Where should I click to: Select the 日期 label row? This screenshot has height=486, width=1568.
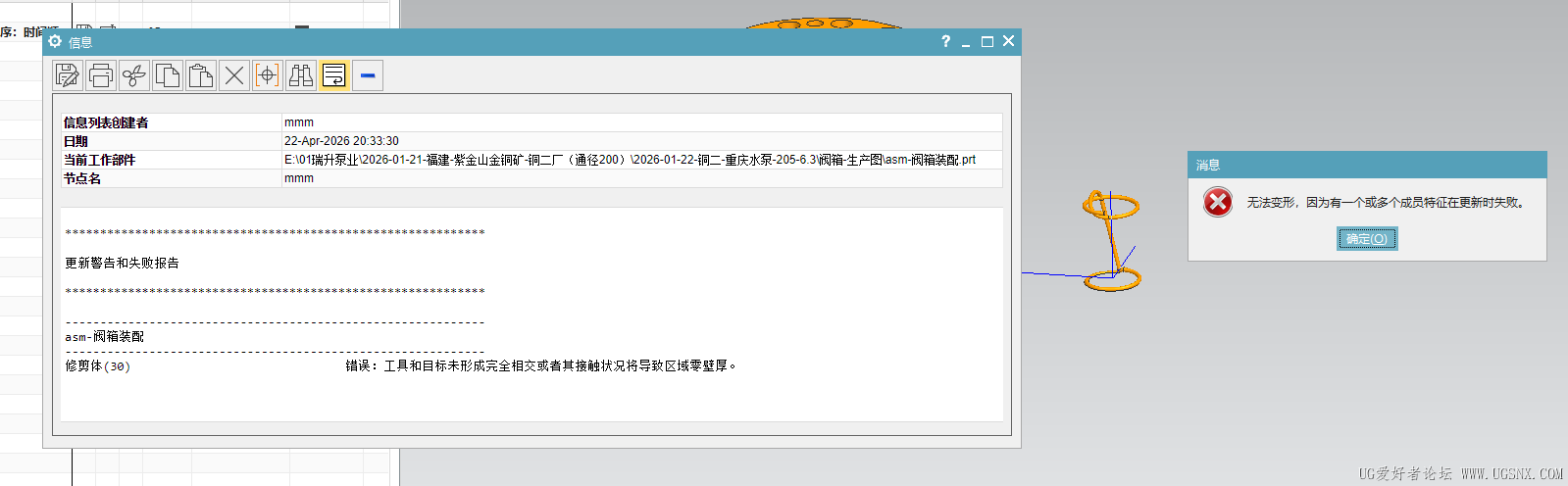pyautogui.click(x=76, y=141)
